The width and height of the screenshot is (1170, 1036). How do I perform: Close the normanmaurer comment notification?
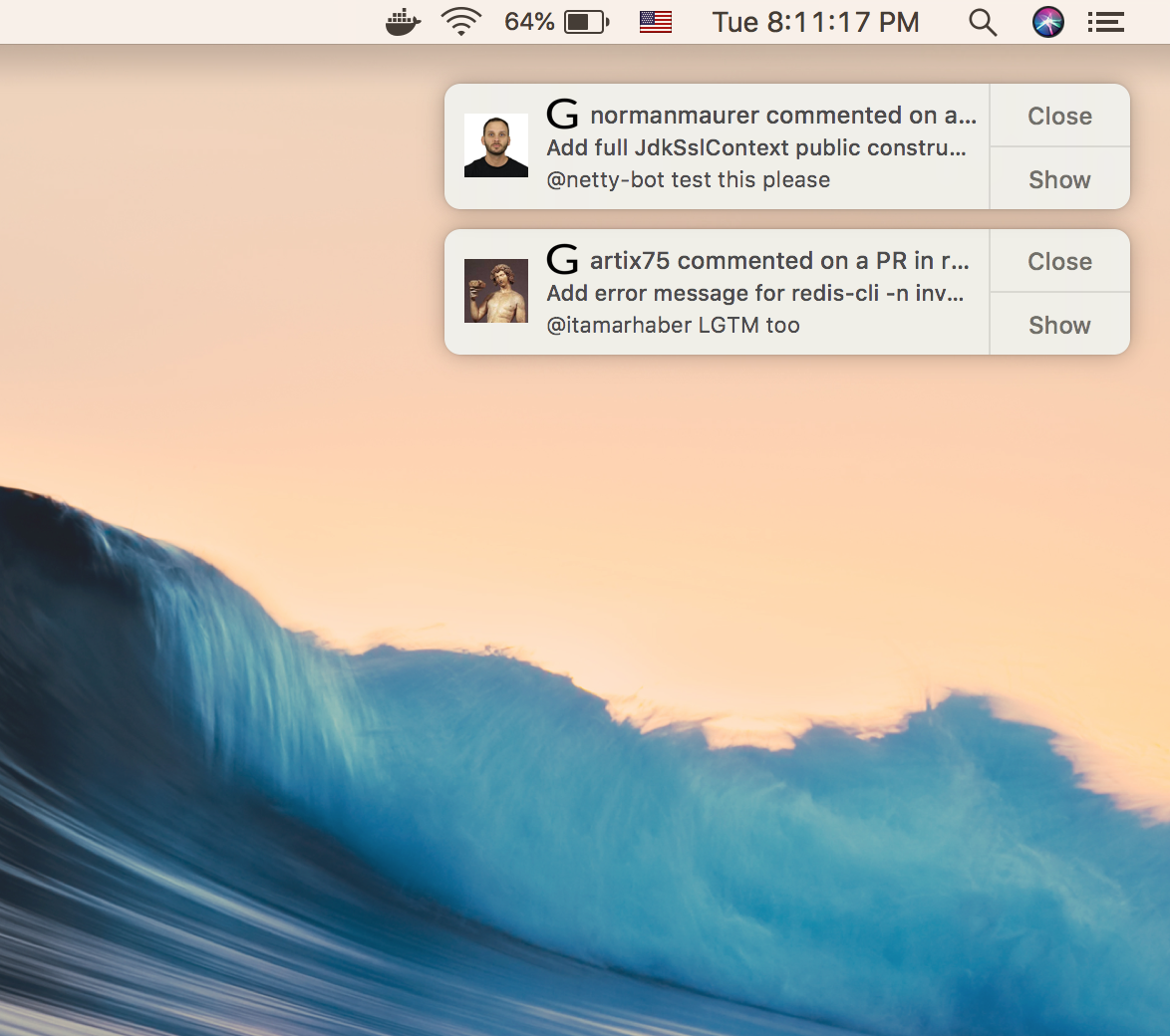[1058, 116]
